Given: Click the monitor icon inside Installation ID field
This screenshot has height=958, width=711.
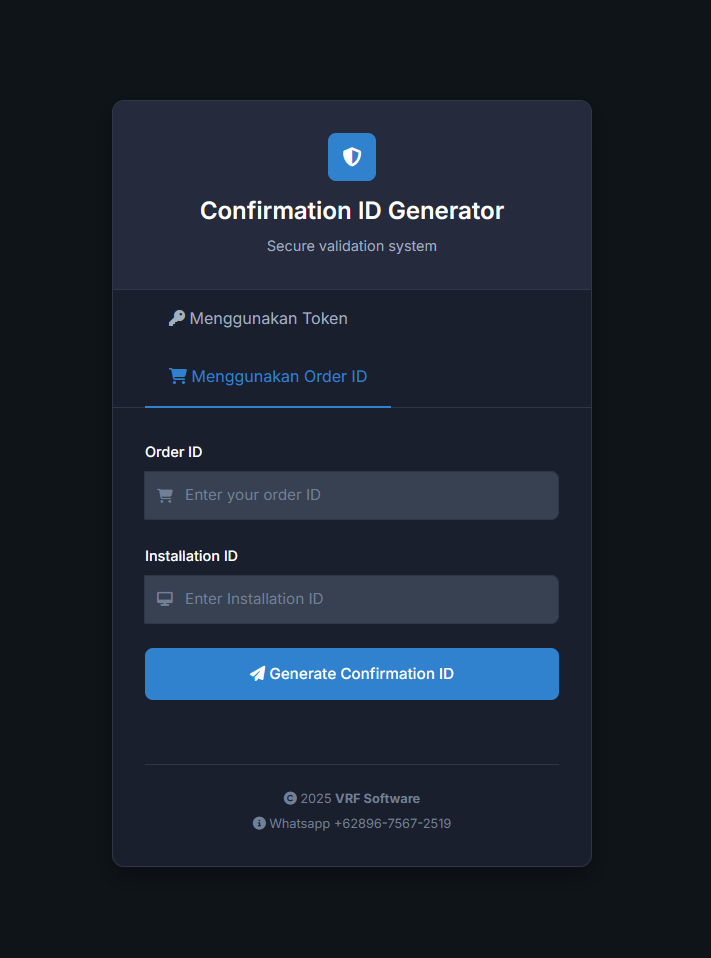Looking at the screenshot, I should [165, 599].
